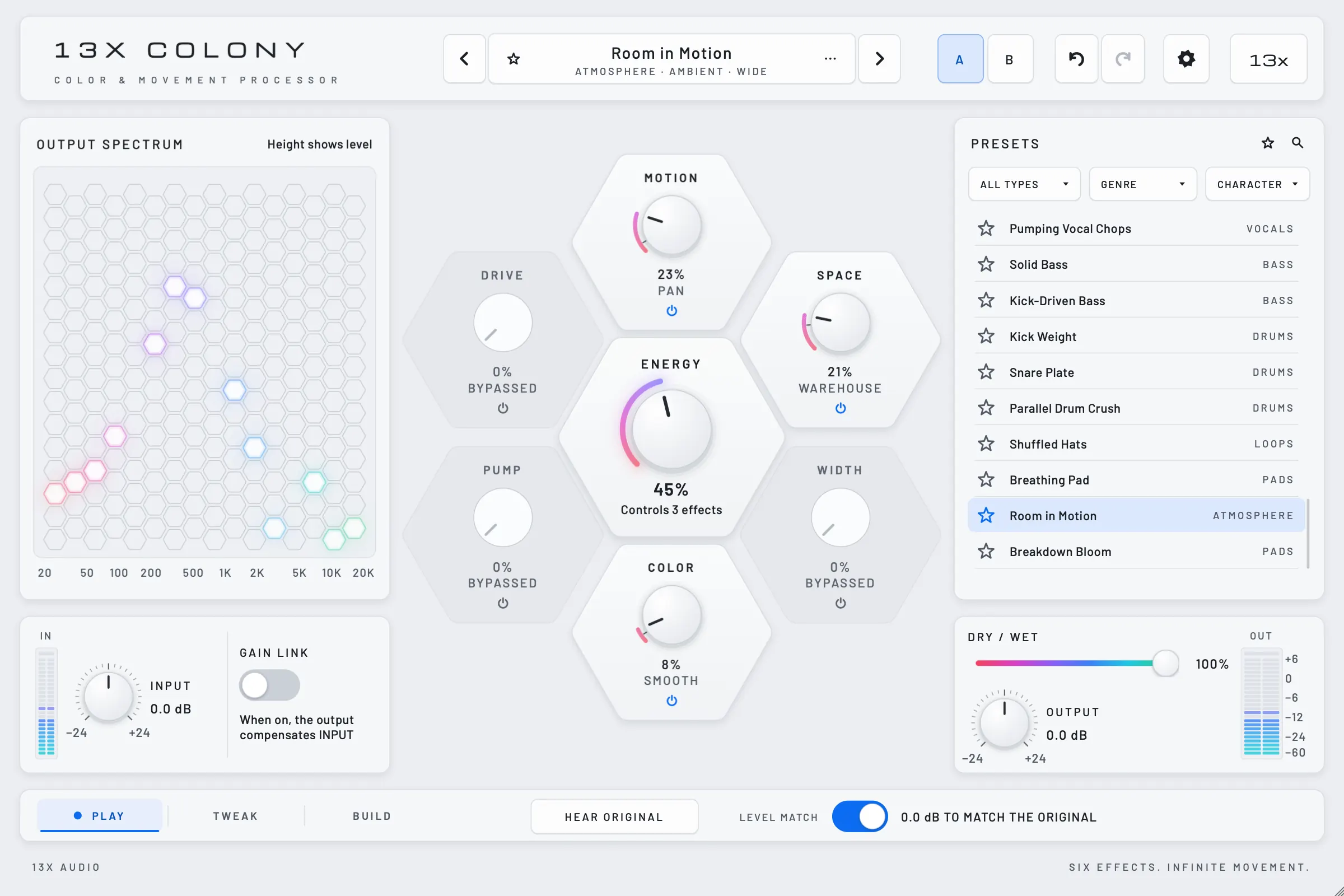1344x896 pixels.
Task: Click the Motion amount knob
Action: click(x=671, y=225)
